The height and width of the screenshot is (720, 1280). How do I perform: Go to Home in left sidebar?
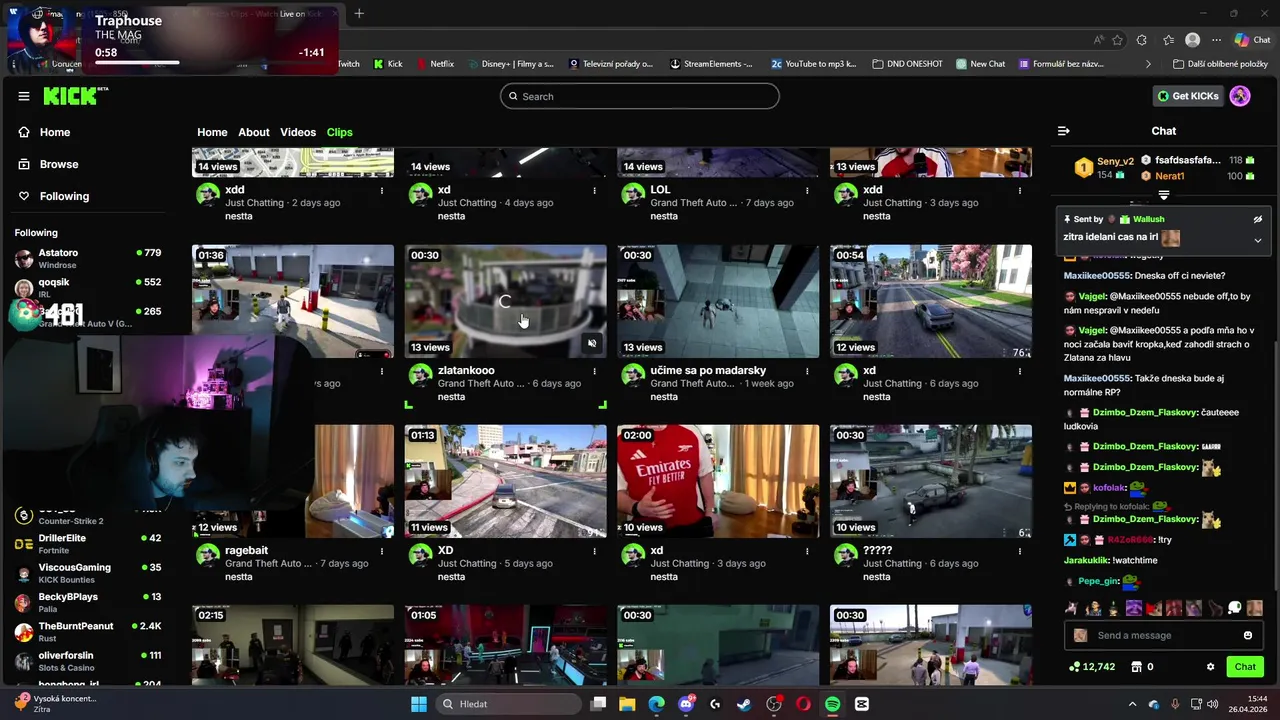point(45,132)
